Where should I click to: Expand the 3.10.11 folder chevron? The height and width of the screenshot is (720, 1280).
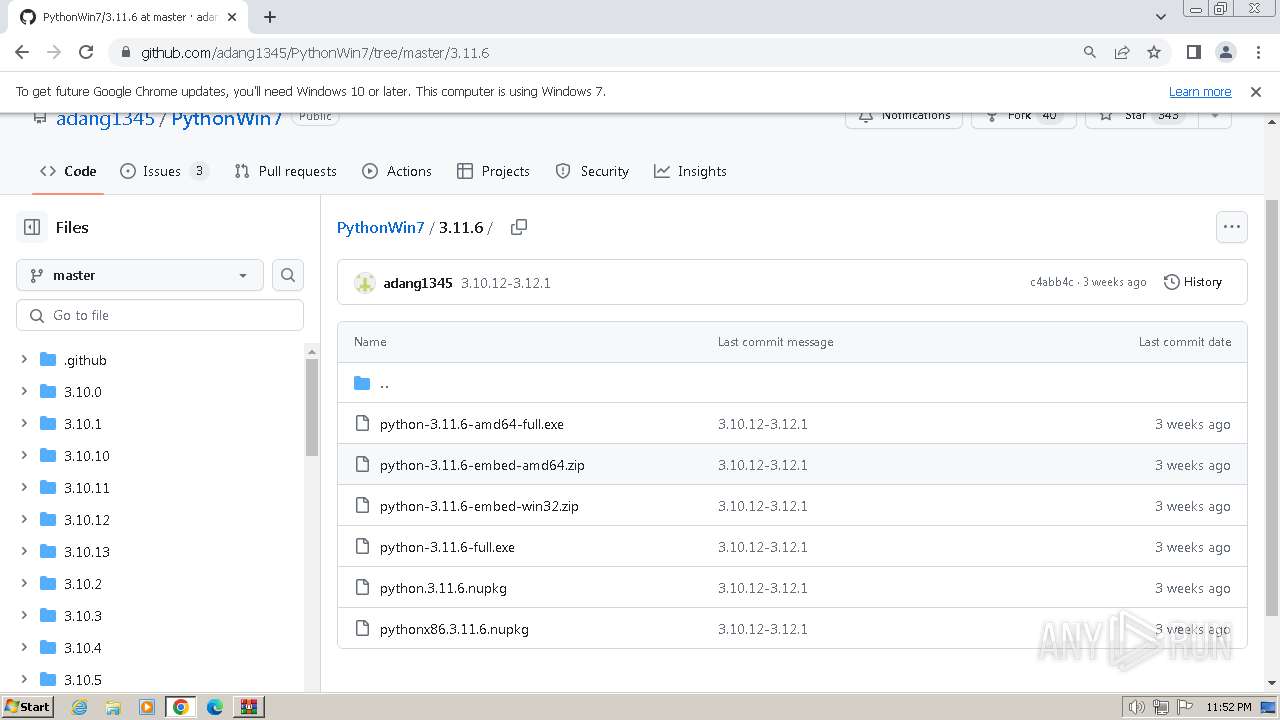tap(24, 488)
